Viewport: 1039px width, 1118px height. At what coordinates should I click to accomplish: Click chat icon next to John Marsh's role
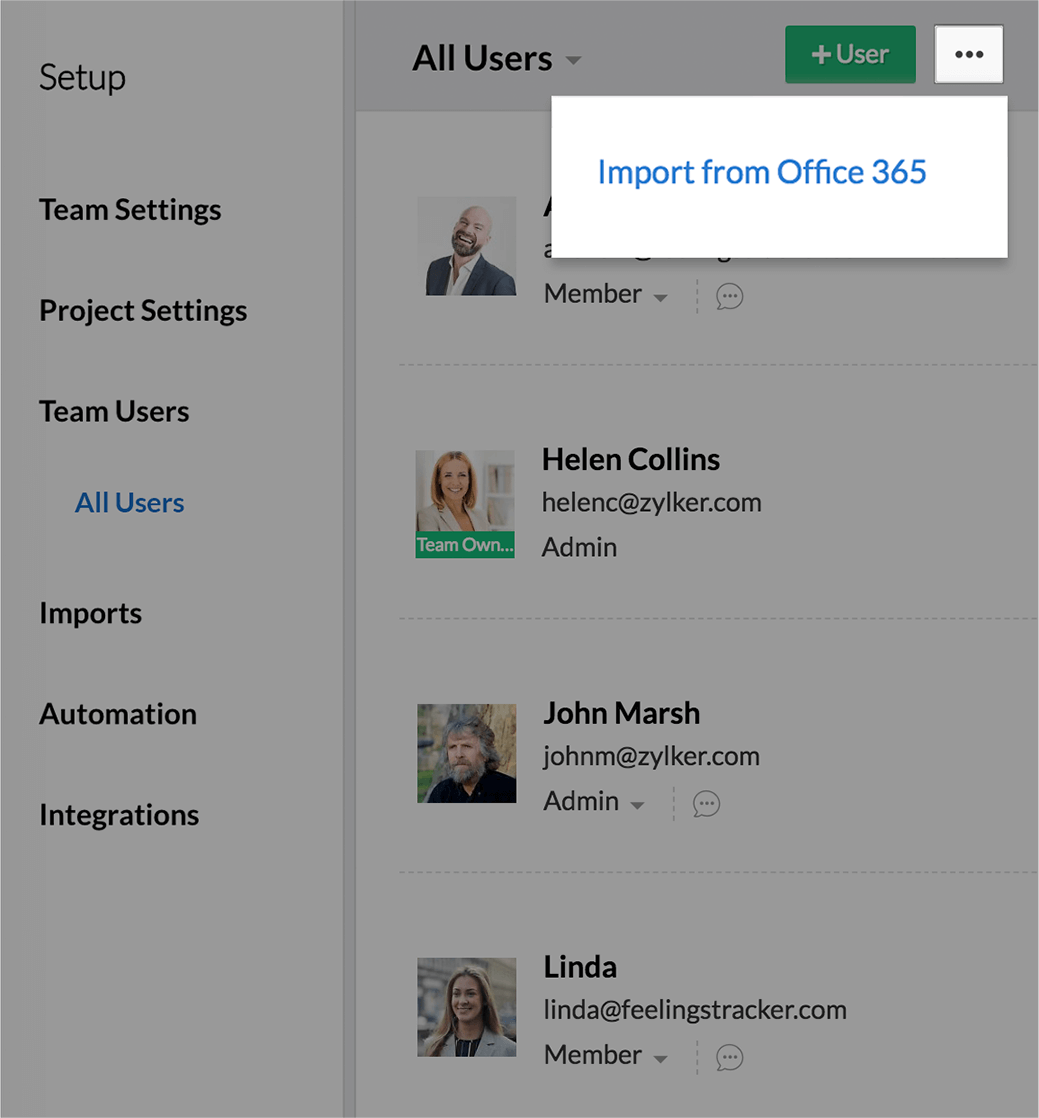click(706, 804)
